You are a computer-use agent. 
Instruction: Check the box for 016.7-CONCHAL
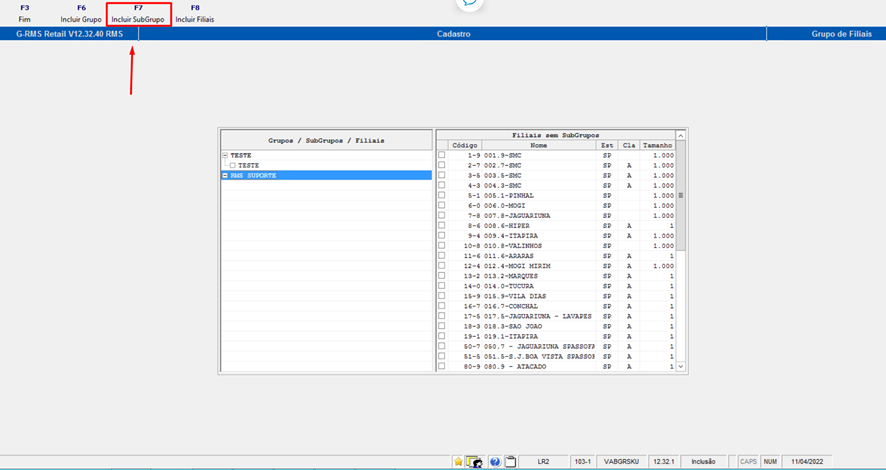pos(442,306)
